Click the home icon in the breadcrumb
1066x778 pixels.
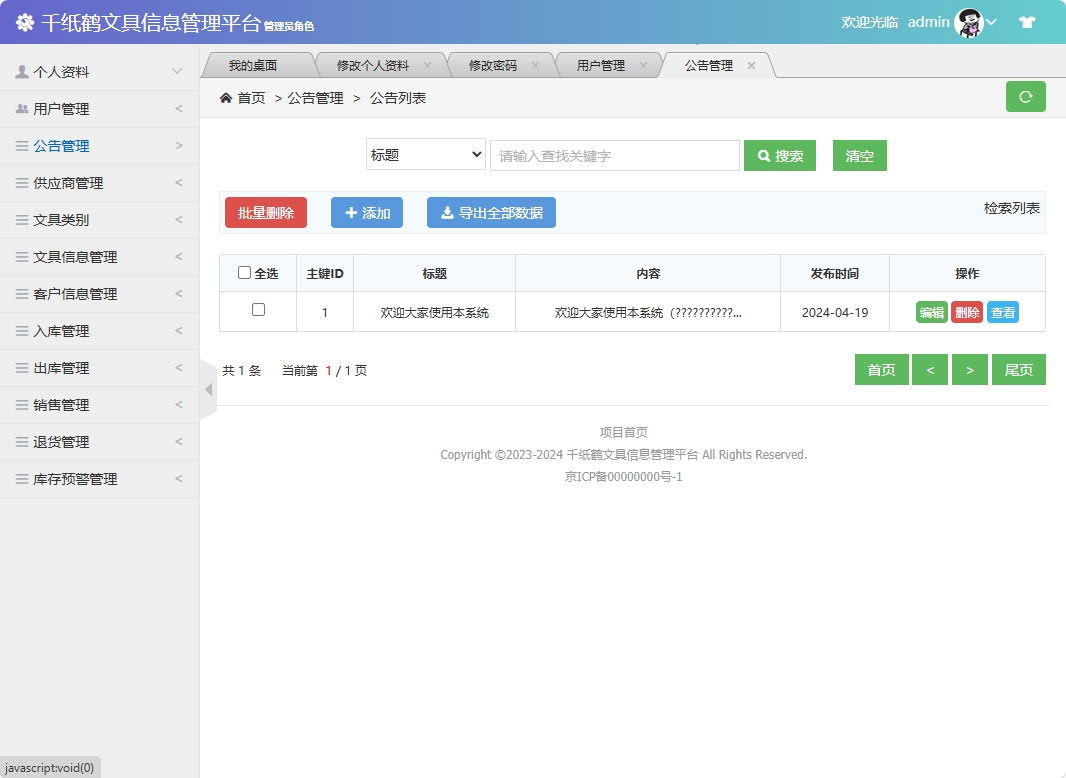point(228,97)
